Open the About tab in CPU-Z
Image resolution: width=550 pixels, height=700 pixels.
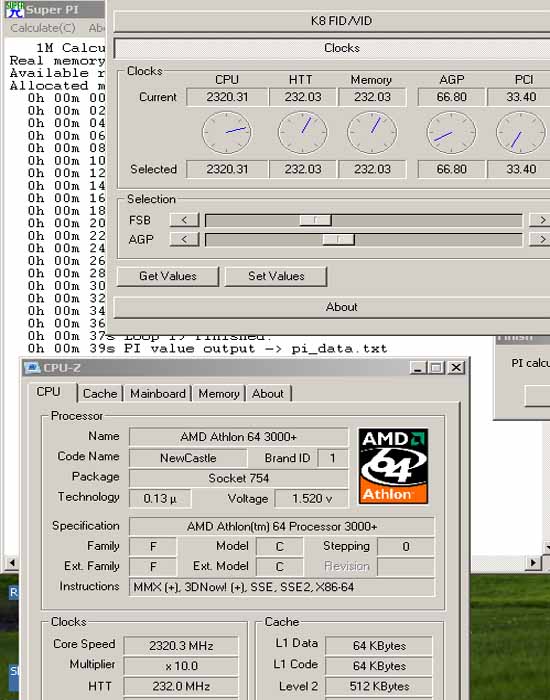[268, 393]
